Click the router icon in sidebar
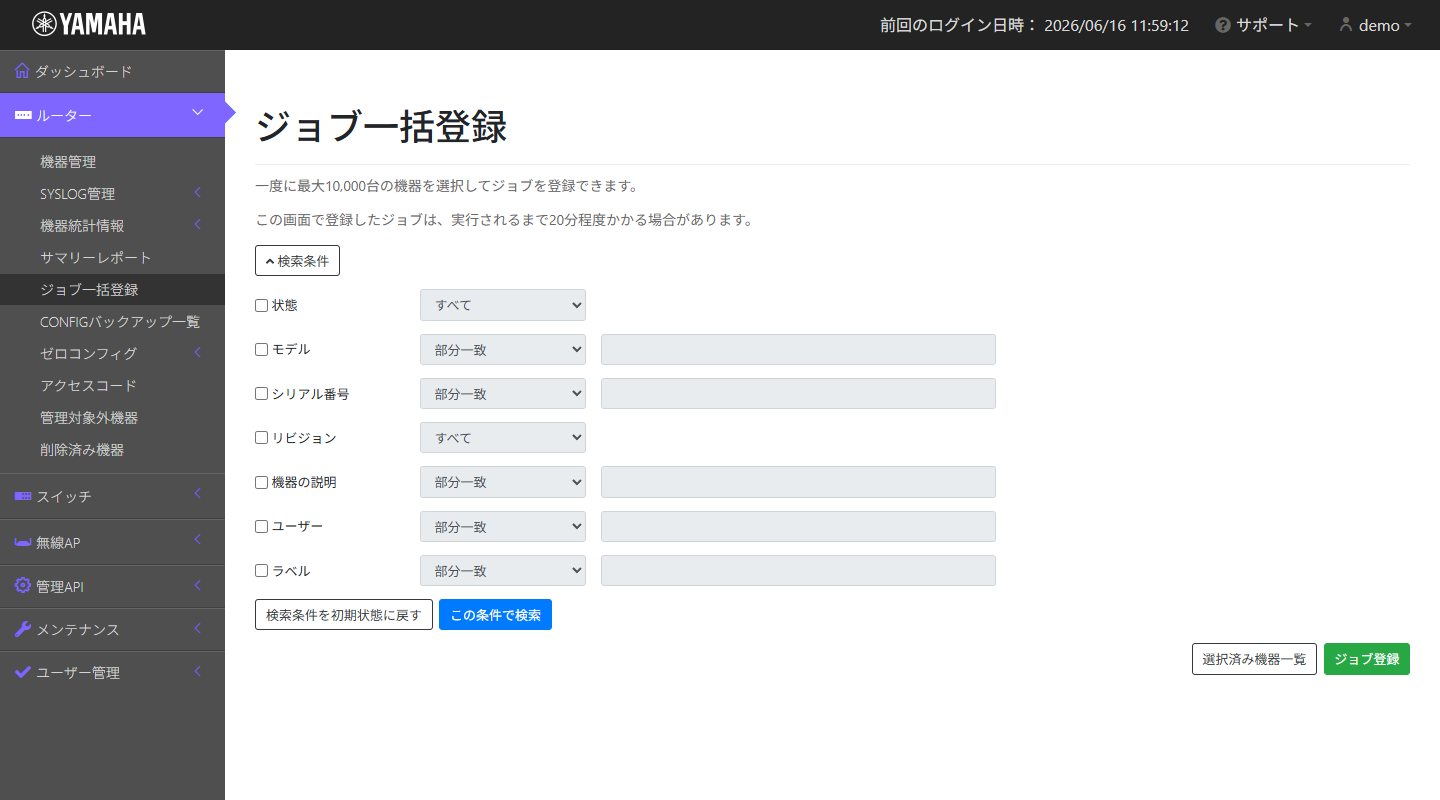1440x800 pixels. [23, 116]
